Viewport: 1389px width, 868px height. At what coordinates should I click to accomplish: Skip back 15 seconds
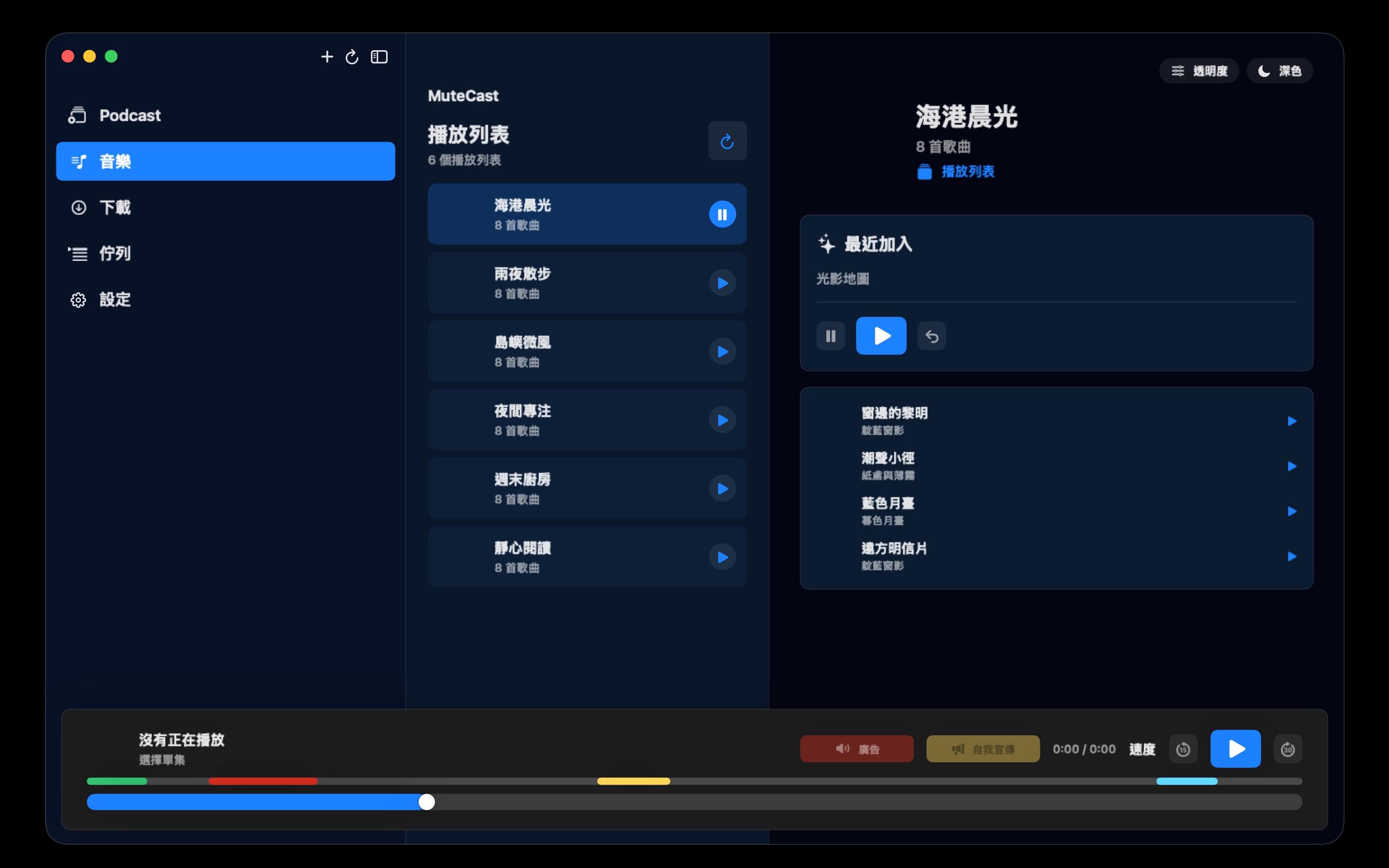(x=1183, y=749)
